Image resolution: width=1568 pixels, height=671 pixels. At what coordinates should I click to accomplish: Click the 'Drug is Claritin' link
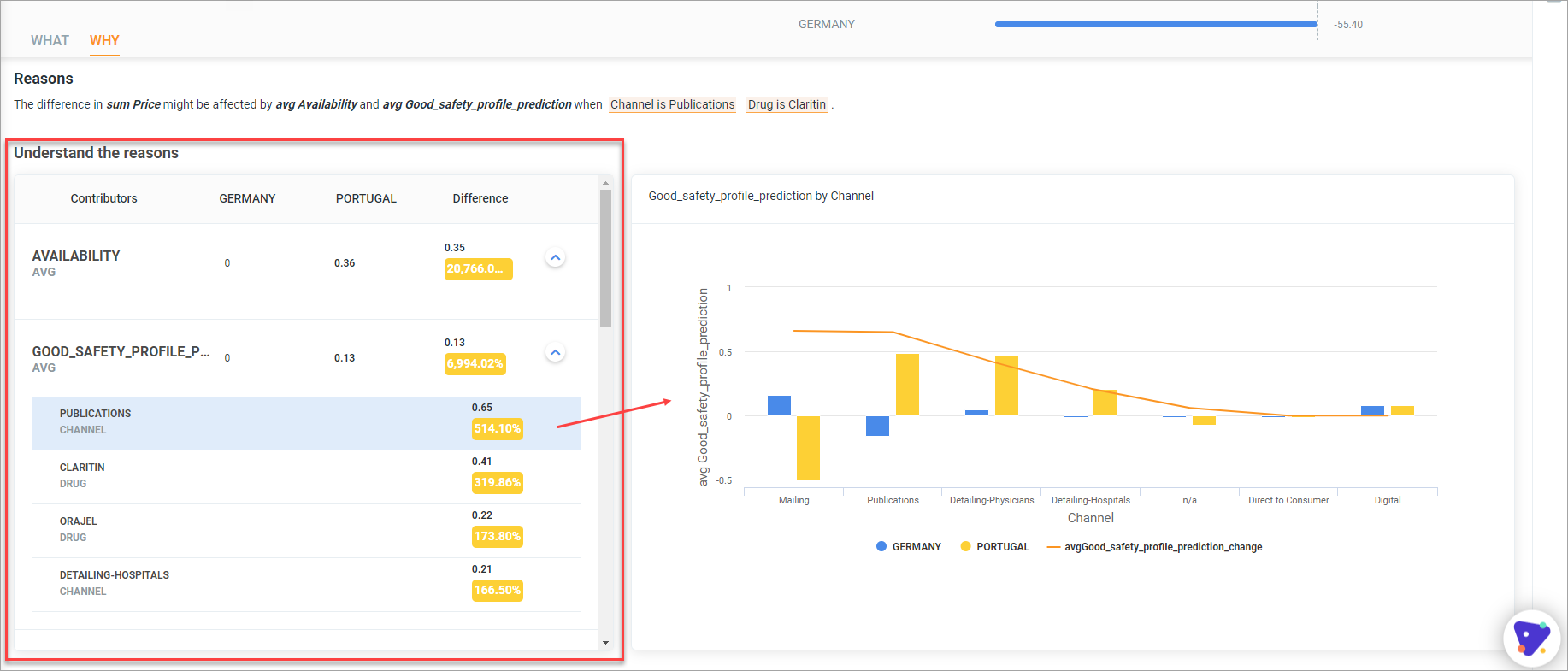click(x=787, y=104)
